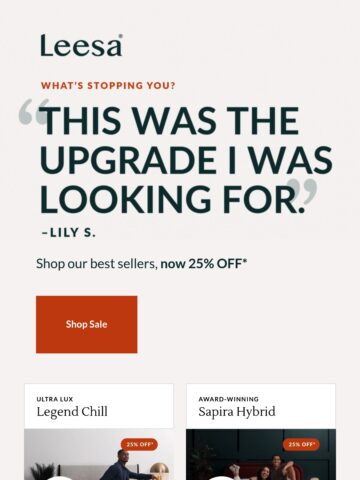Click the 25% OFF badge on Legend Chill
The width and height of the screenshot is (360, 480).
tap(139, 444)
